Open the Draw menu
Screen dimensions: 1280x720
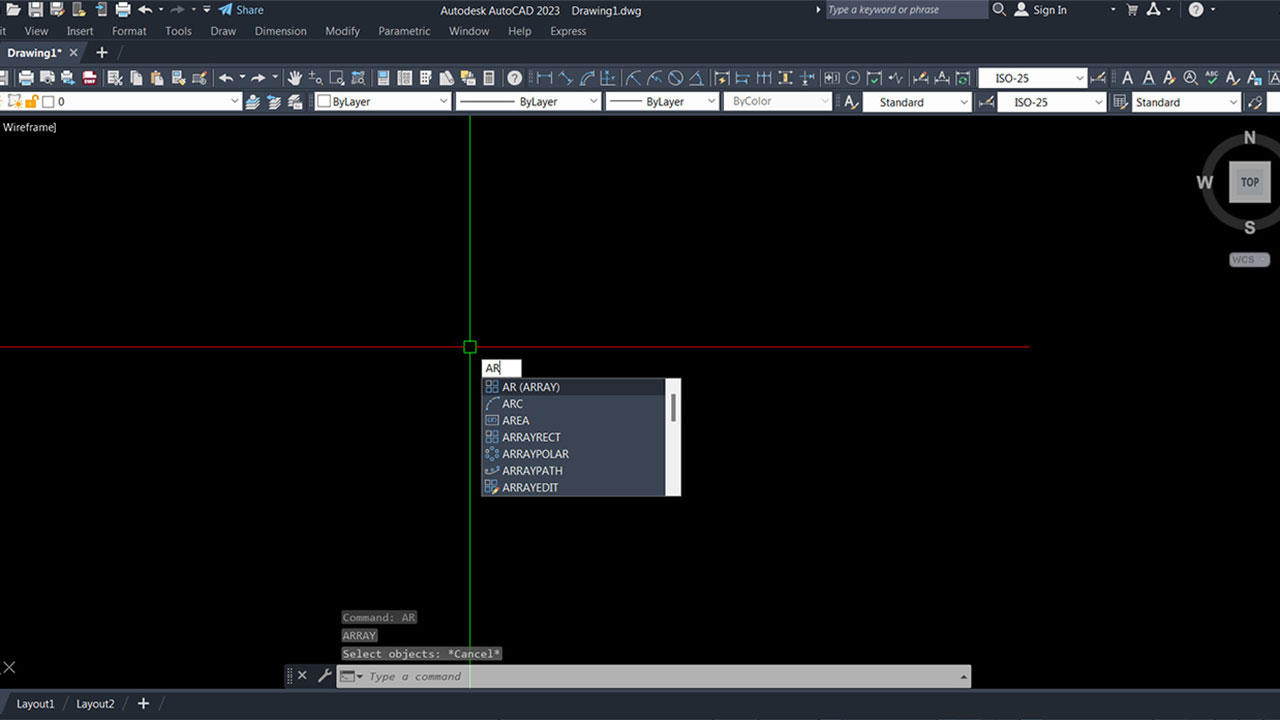coord(223,31)
